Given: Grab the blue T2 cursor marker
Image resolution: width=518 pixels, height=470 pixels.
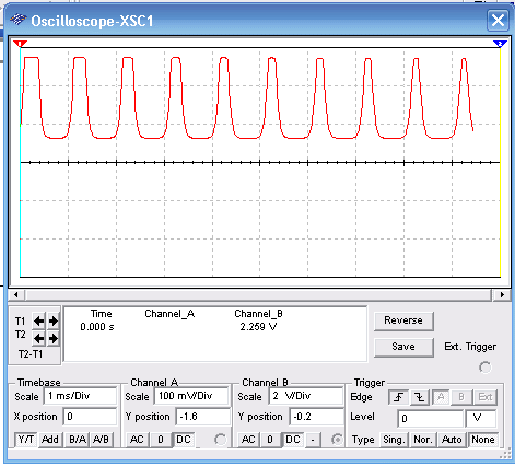Looking at the screenshot, I should tap(500, 43).
